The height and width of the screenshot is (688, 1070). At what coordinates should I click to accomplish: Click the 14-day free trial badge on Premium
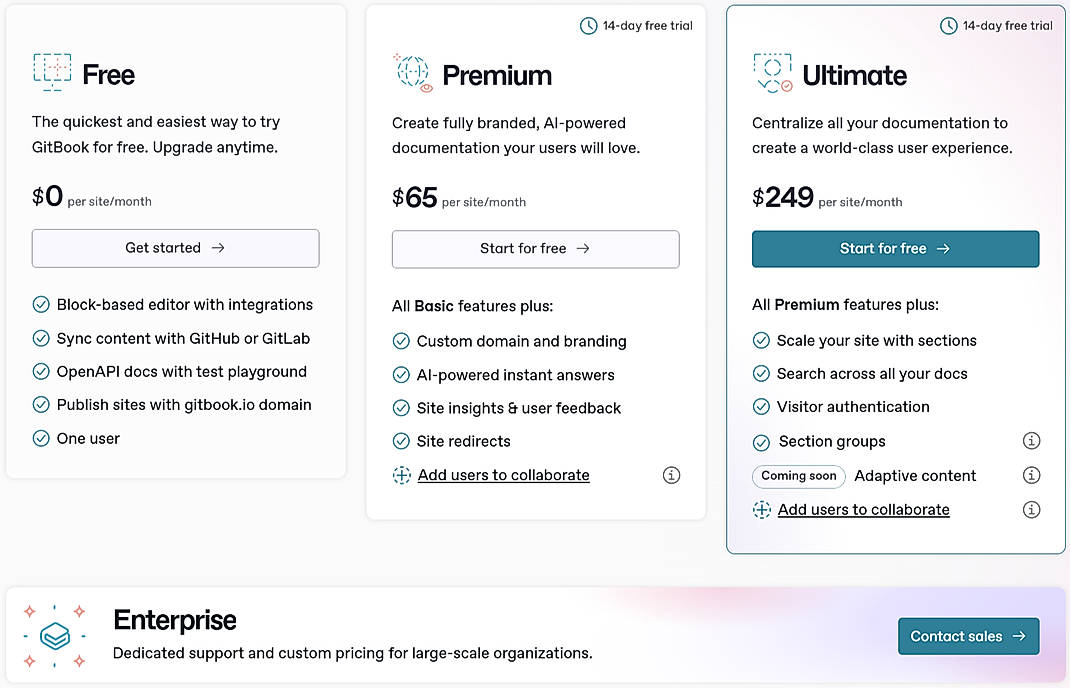coord(636,26)
